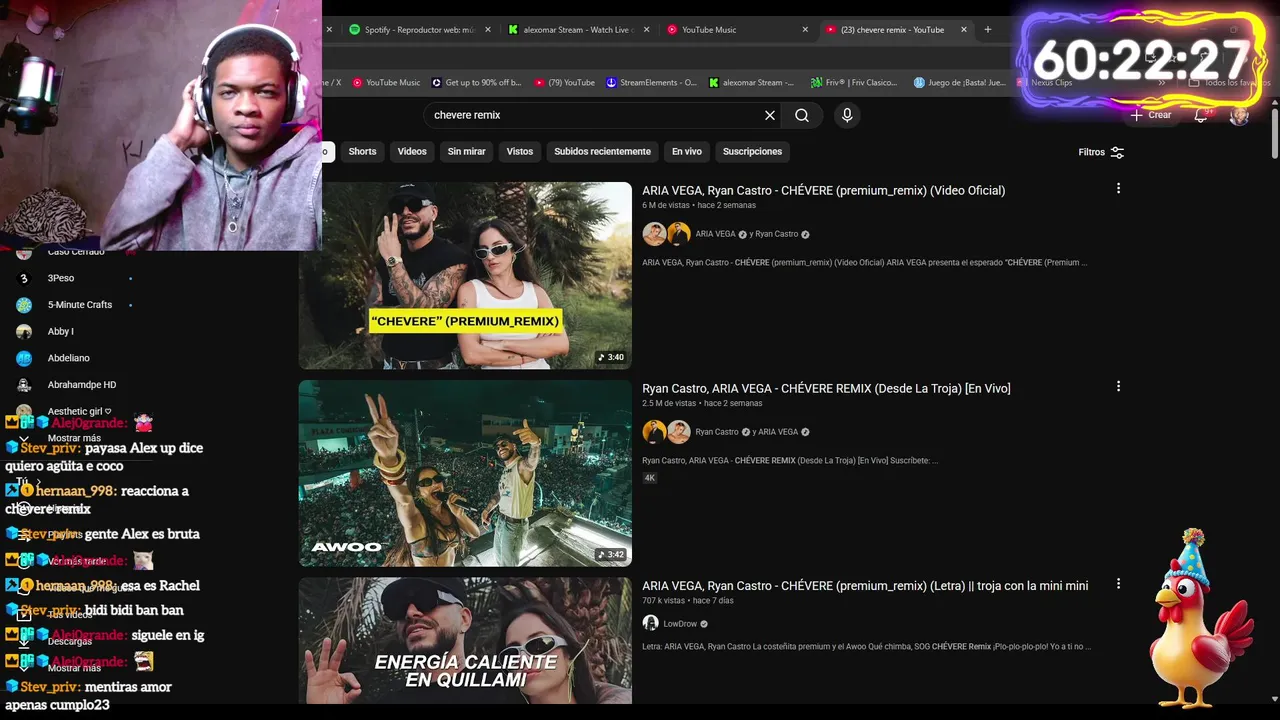Click title CHÉVERE Letra troja mini mini

(x=865, y=585)
